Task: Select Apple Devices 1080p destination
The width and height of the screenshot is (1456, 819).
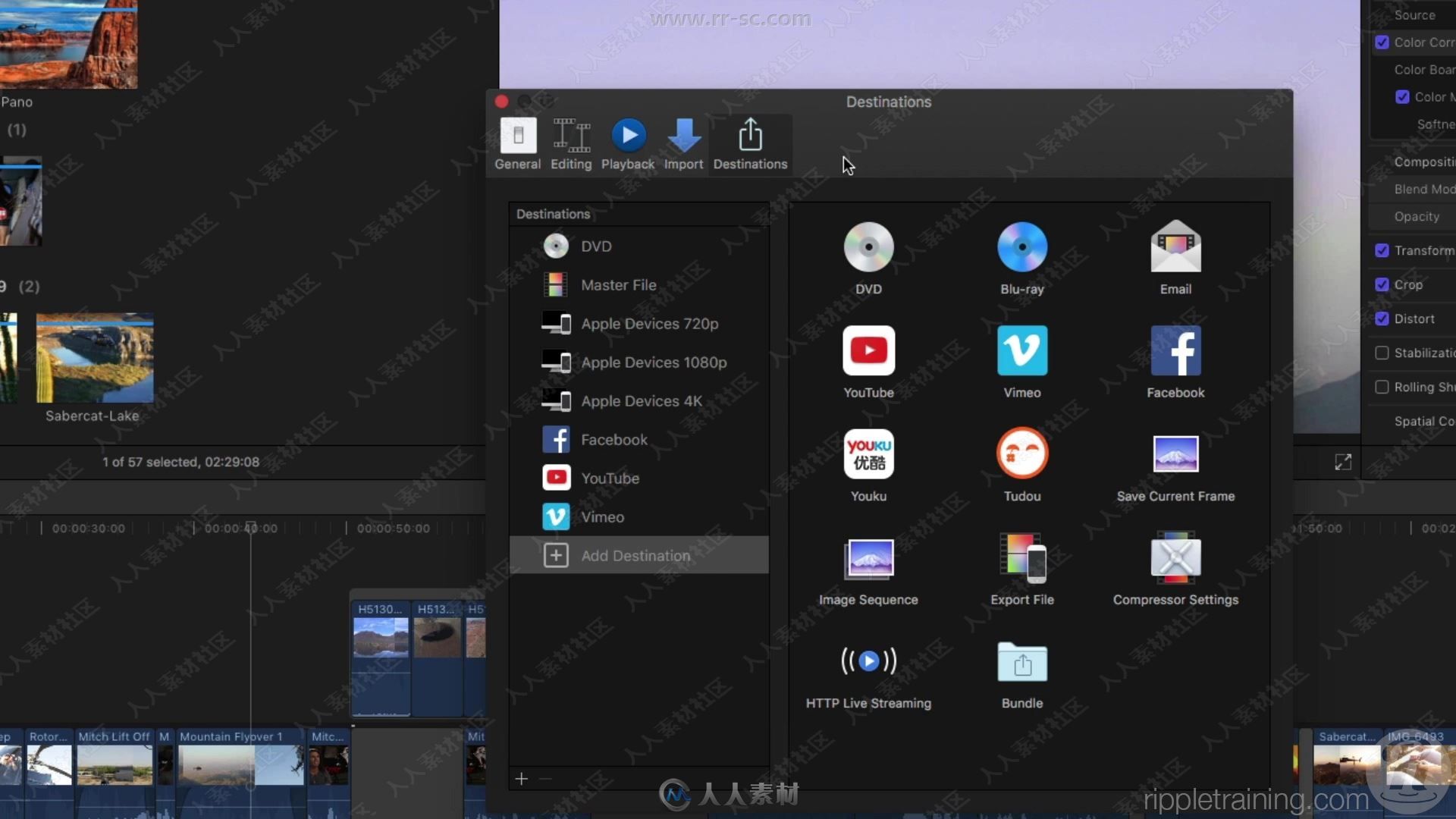Action: 639,362
